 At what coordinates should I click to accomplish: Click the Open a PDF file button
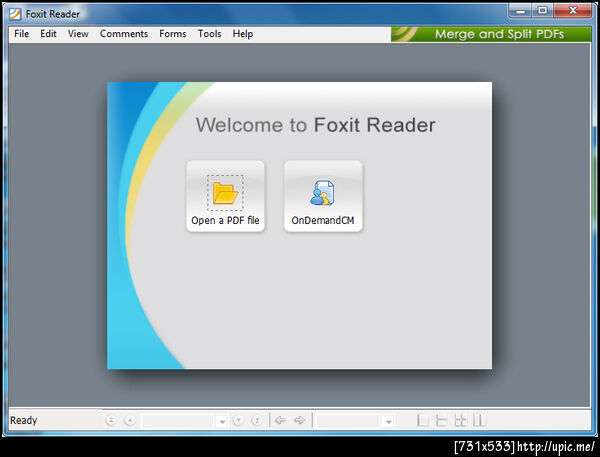(x=225, y=196)
